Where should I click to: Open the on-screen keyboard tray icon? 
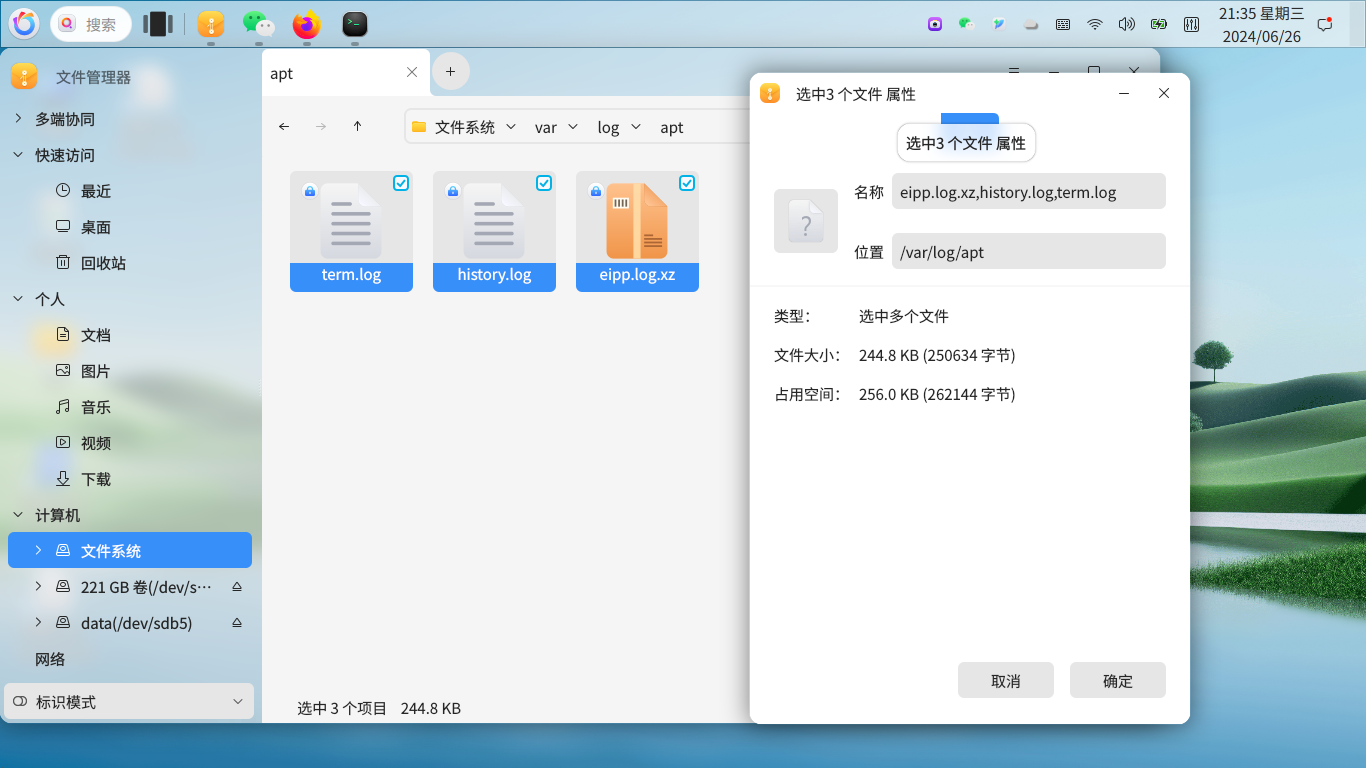(1063, 24)
